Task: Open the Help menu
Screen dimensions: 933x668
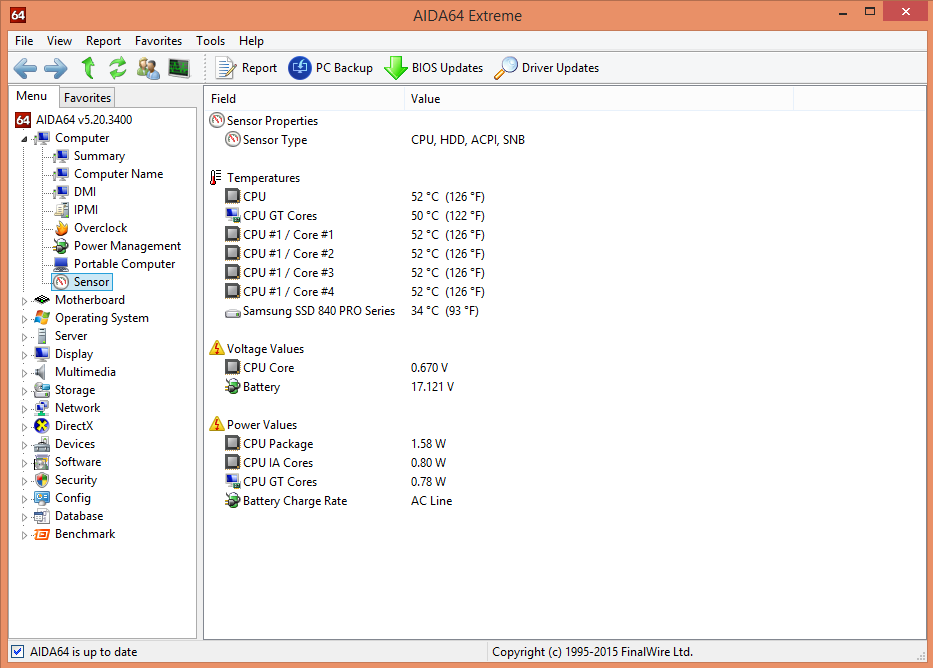Action: 251,40
